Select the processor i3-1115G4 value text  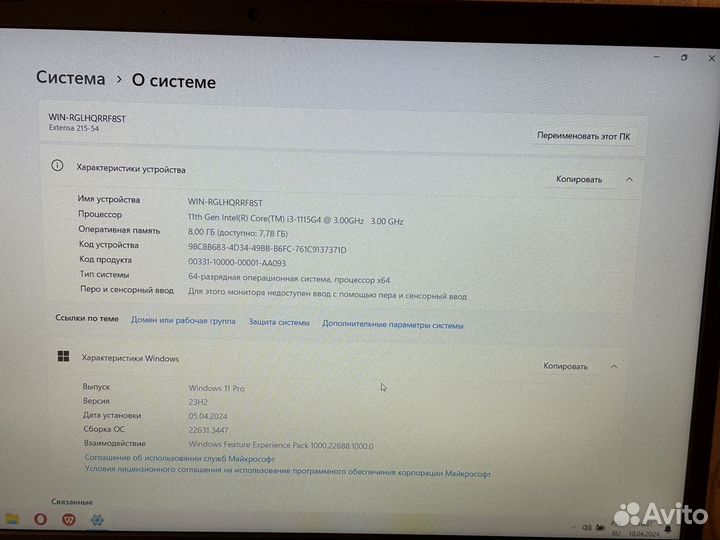tap(295, 219)
